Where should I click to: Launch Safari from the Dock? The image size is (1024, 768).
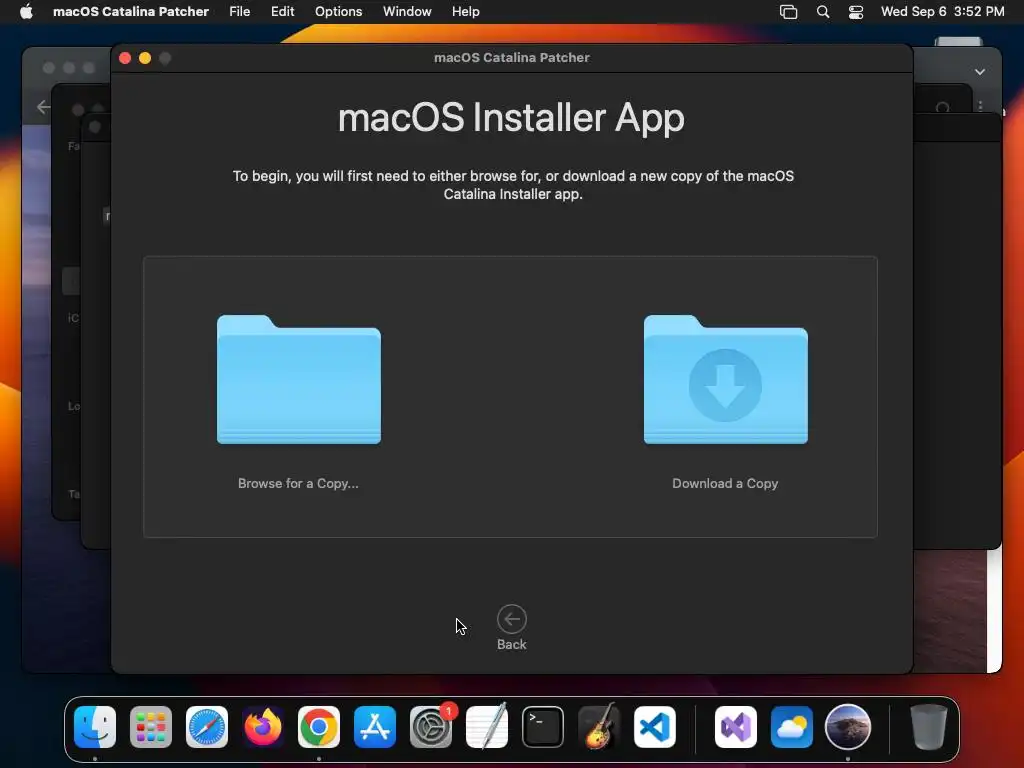[x=207, y=727]
